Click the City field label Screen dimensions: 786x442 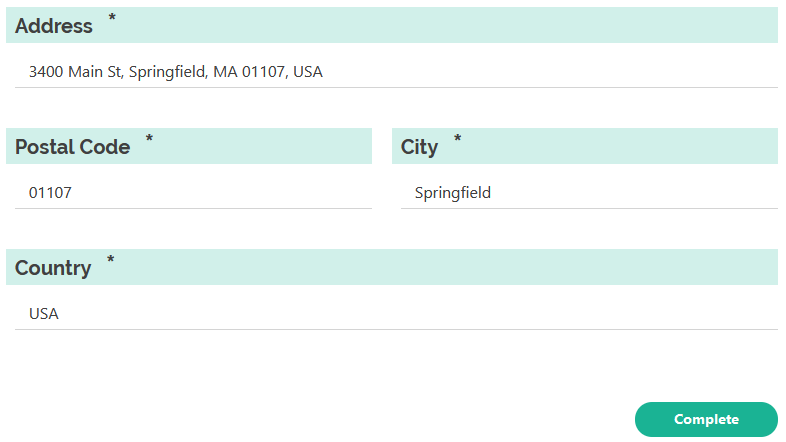click(419, 147)
